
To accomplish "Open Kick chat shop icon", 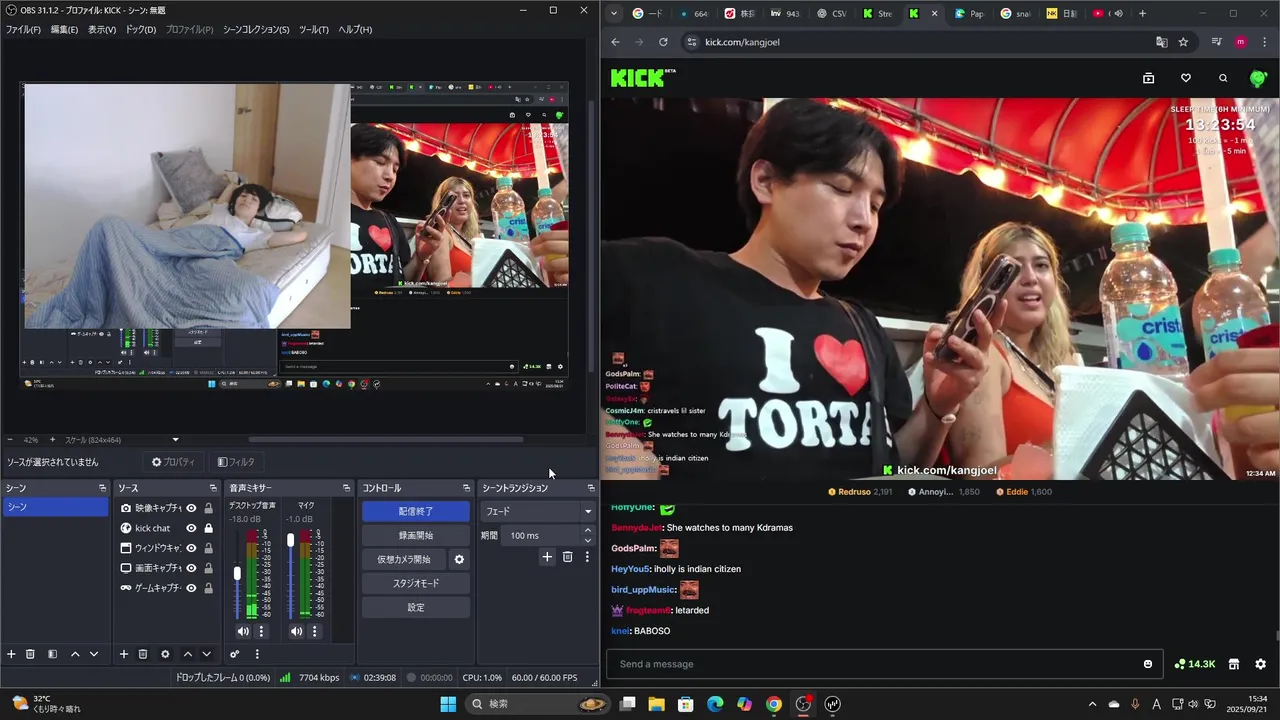I will (x=1234, y=664).
